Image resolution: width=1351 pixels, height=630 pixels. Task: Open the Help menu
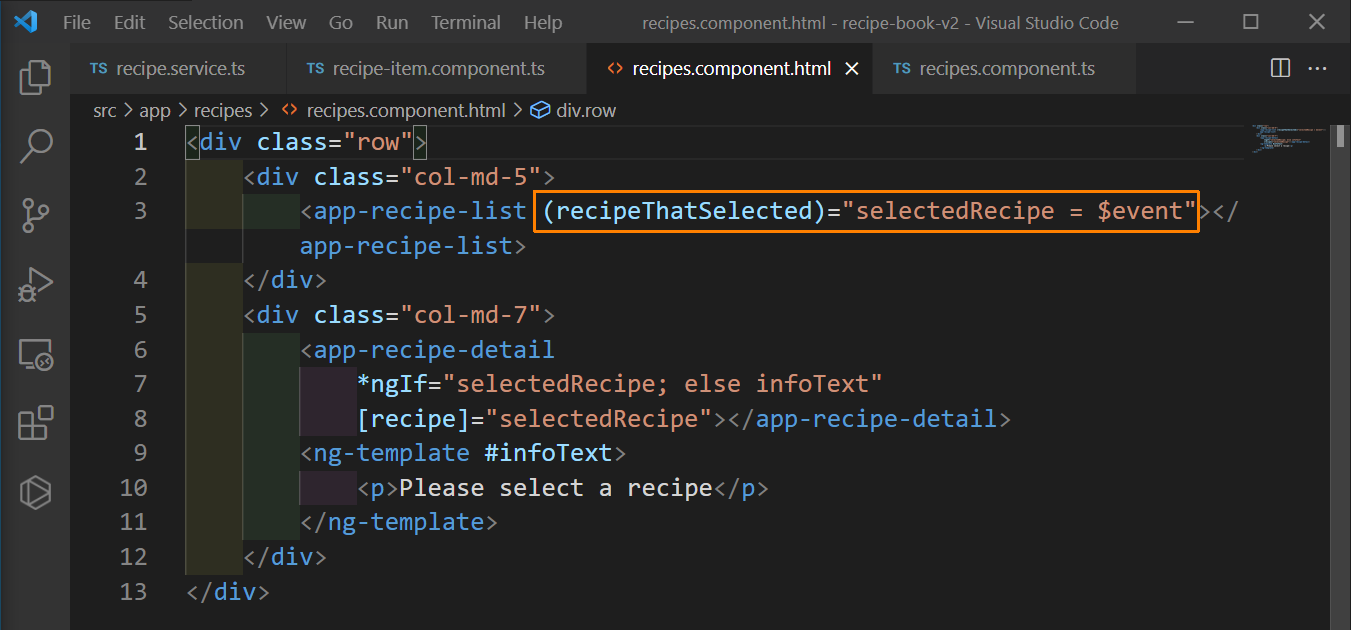pos(543,22)
